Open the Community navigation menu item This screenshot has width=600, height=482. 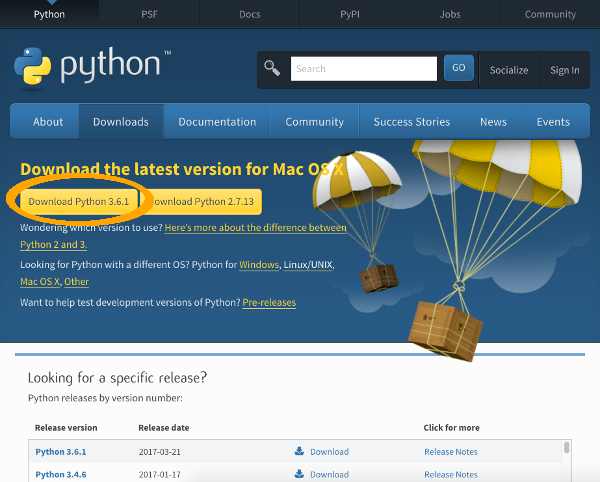coord(315,122)
